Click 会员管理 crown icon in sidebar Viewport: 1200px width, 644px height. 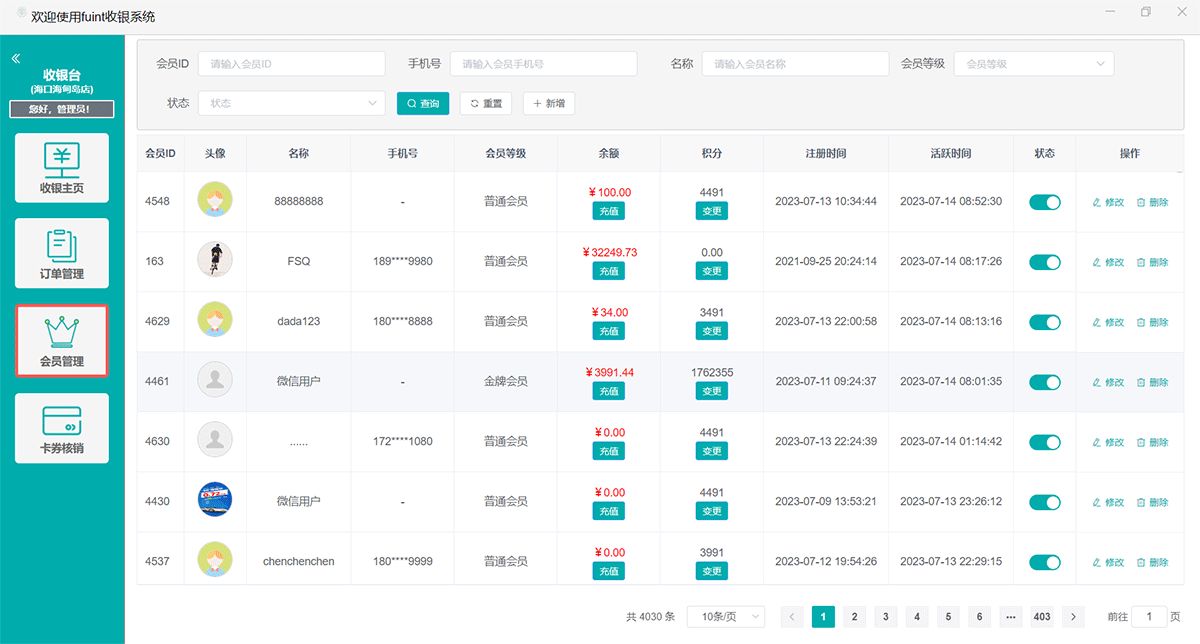62,330
